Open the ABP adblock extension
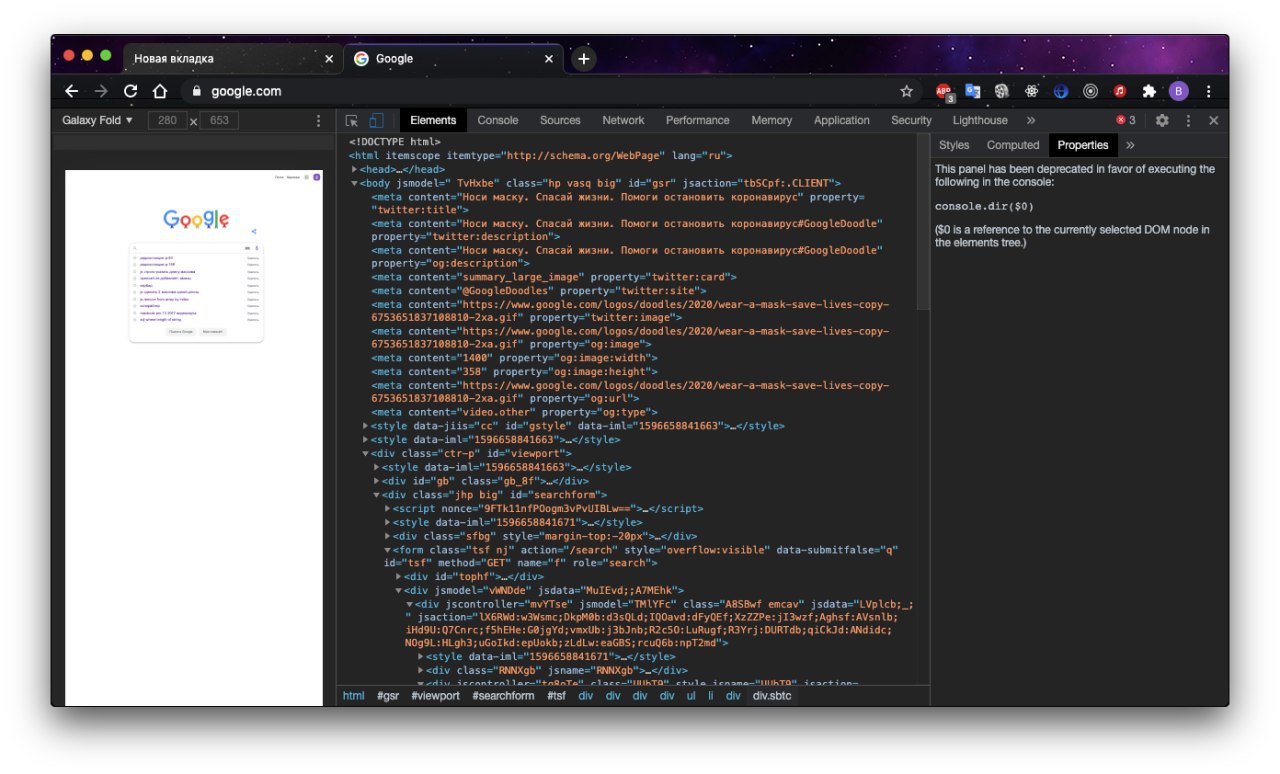The image size is (1280, 774). pos(943,91)
